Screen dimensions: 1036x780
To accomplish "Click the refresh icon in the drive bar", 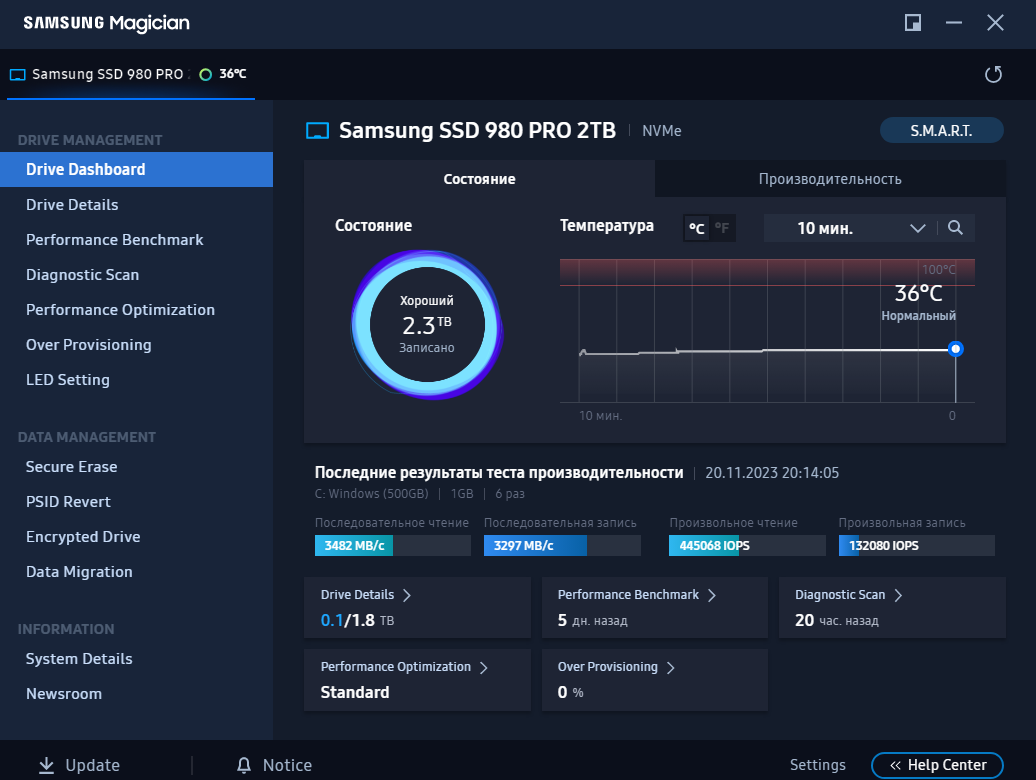I will point(993,74).
